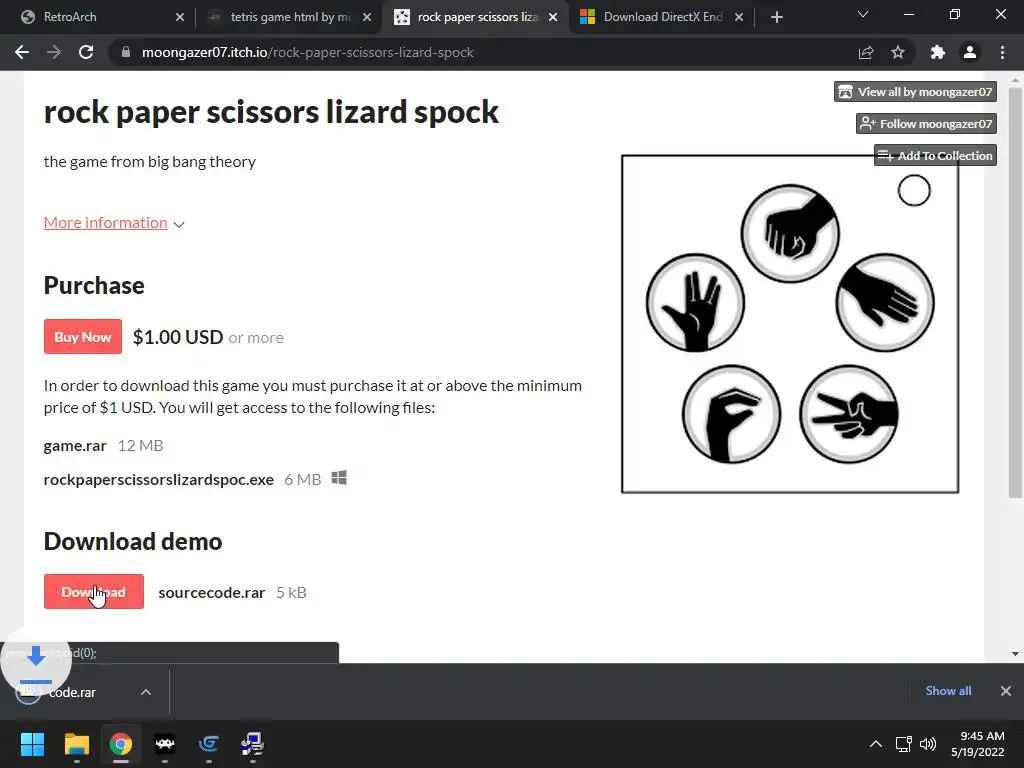Click Show all downloads
This screenshot has height=768, width=1024.
[x=948, y=691]
